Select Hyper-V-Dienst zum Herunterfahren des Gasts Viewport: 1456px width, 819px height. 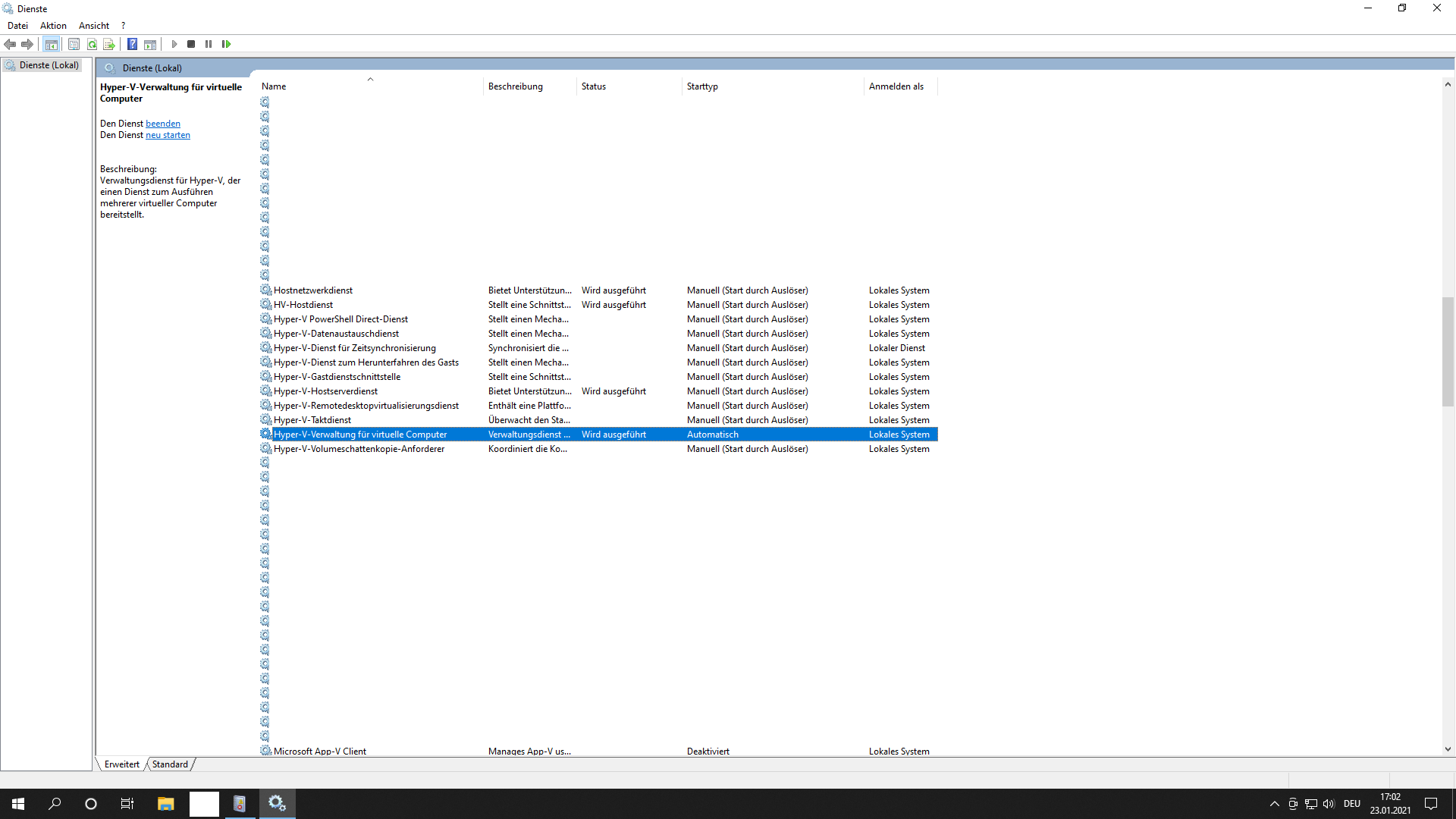coord(598,362)
